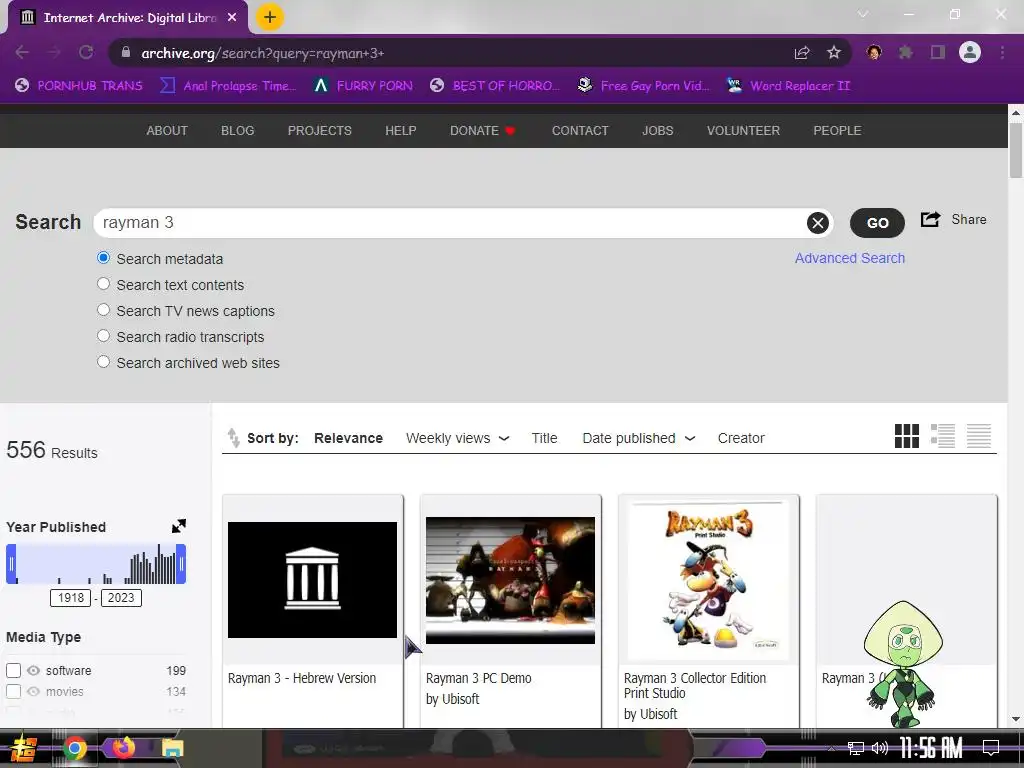Open Chrome from the taskbar
Image resolution: width=1024 pixels, height=768 pixels.
[x=75, y=748]
